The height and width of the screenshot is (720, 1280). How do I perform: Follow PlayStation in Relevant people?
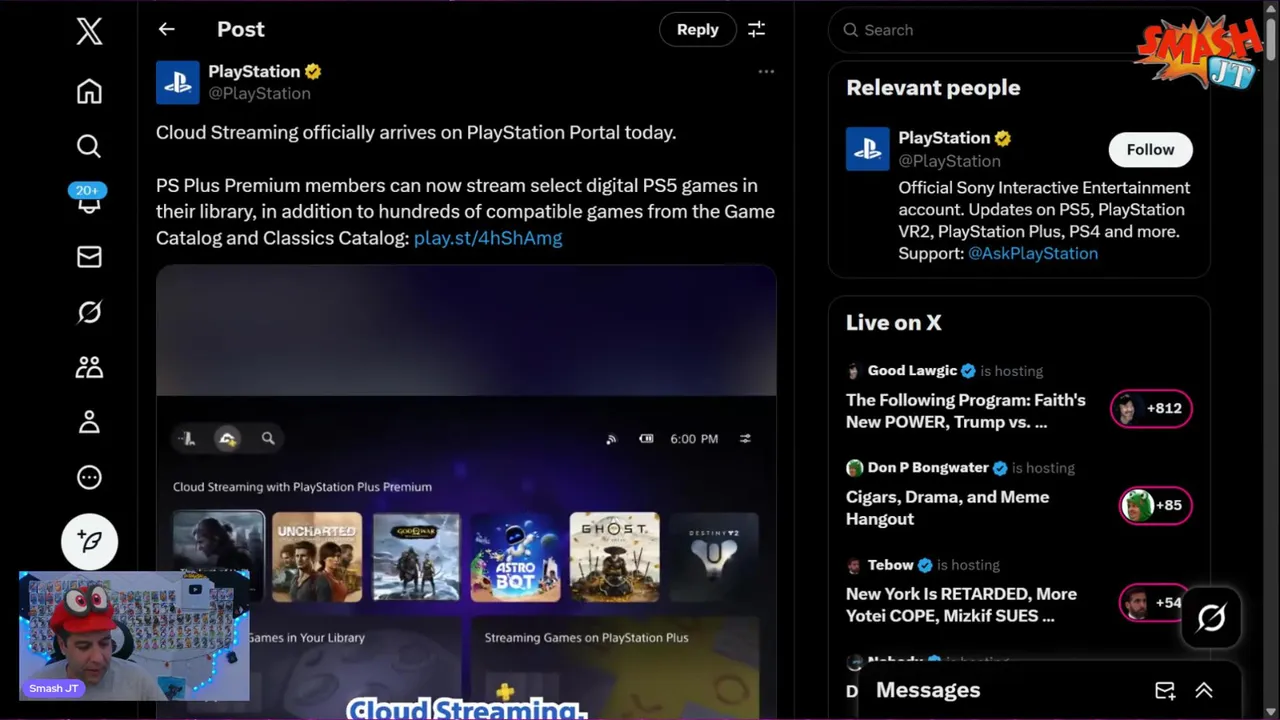click(1150, 150)
